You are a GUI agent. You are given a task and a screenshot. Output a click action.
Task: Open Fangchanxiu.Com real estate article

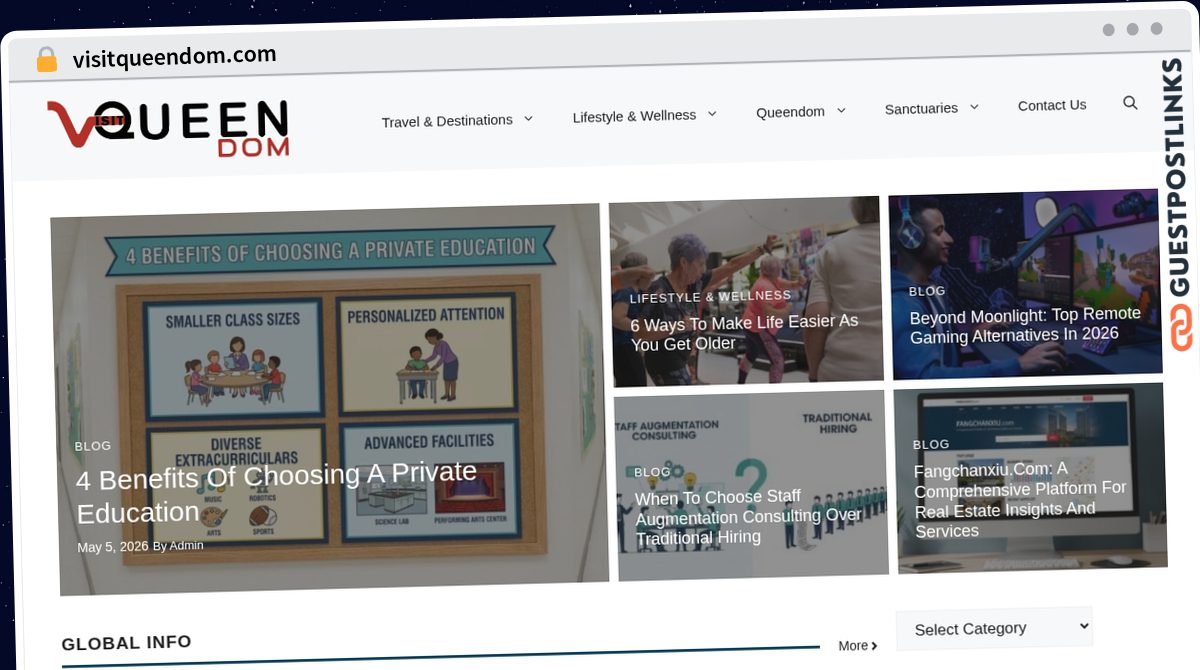pos(1020,499)
